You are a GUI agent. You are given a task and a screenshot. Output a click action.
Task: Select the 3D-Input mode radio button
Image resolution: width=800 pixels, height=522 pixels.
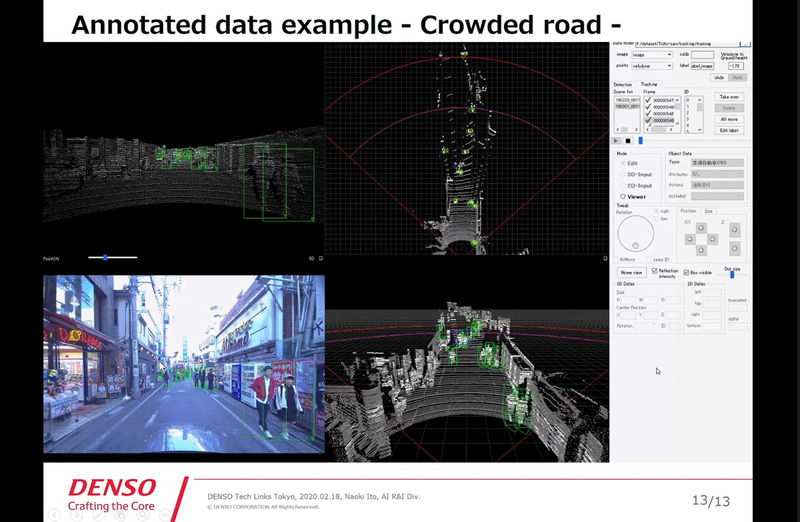point(623,174)
